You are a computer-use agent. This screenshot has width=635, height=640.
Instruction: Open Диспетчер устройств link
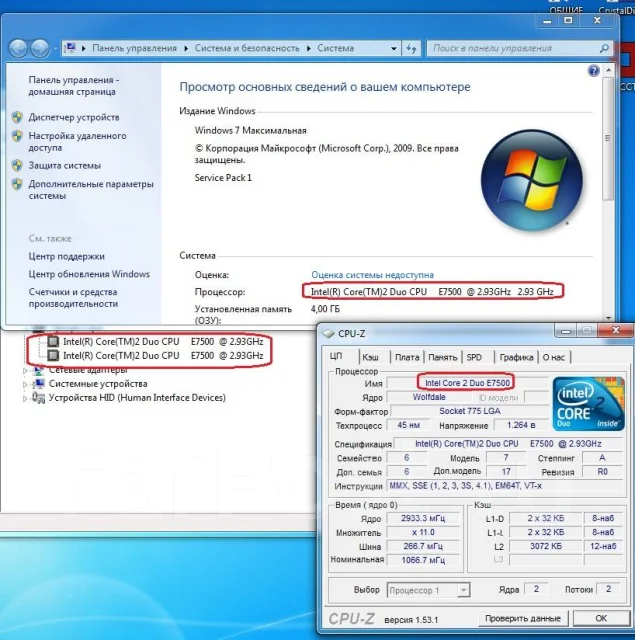[74, 118]
